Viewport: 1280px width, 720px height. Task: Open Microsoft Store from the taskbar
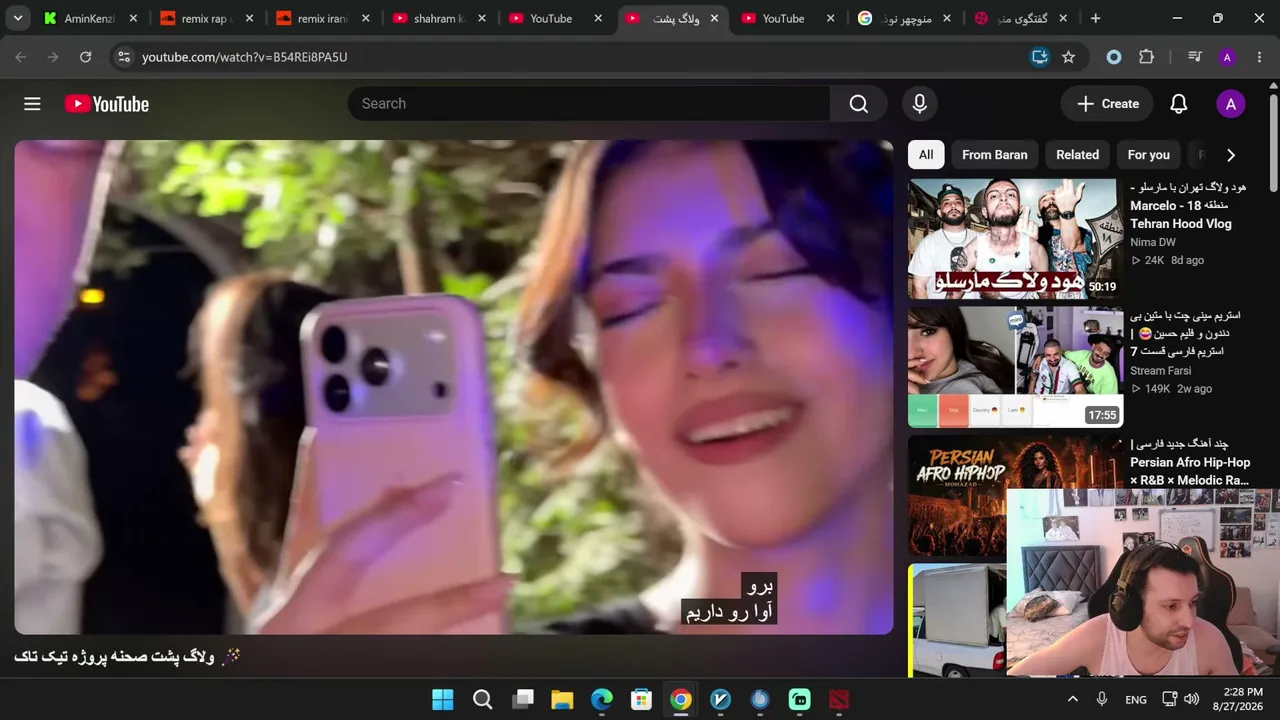(641, 700)
